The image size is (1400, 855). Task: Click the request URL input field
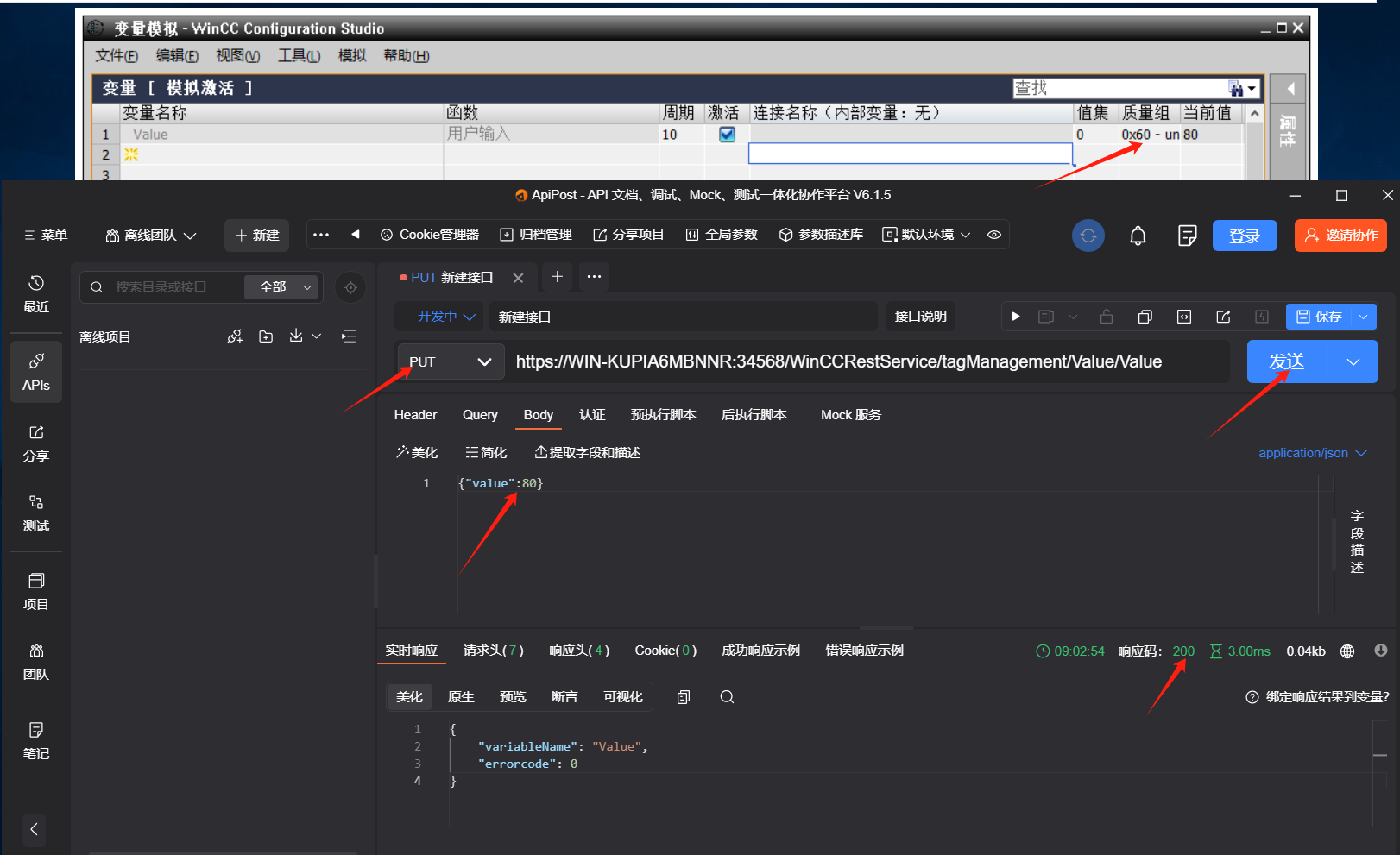click(867, 361)
